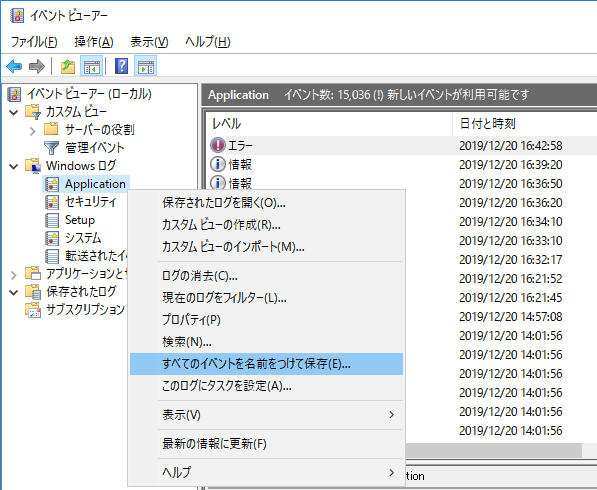Select すべてのイベントを名前をつけて保存(E)...
The width and height of the screenshot is (597, 490).
266,364
